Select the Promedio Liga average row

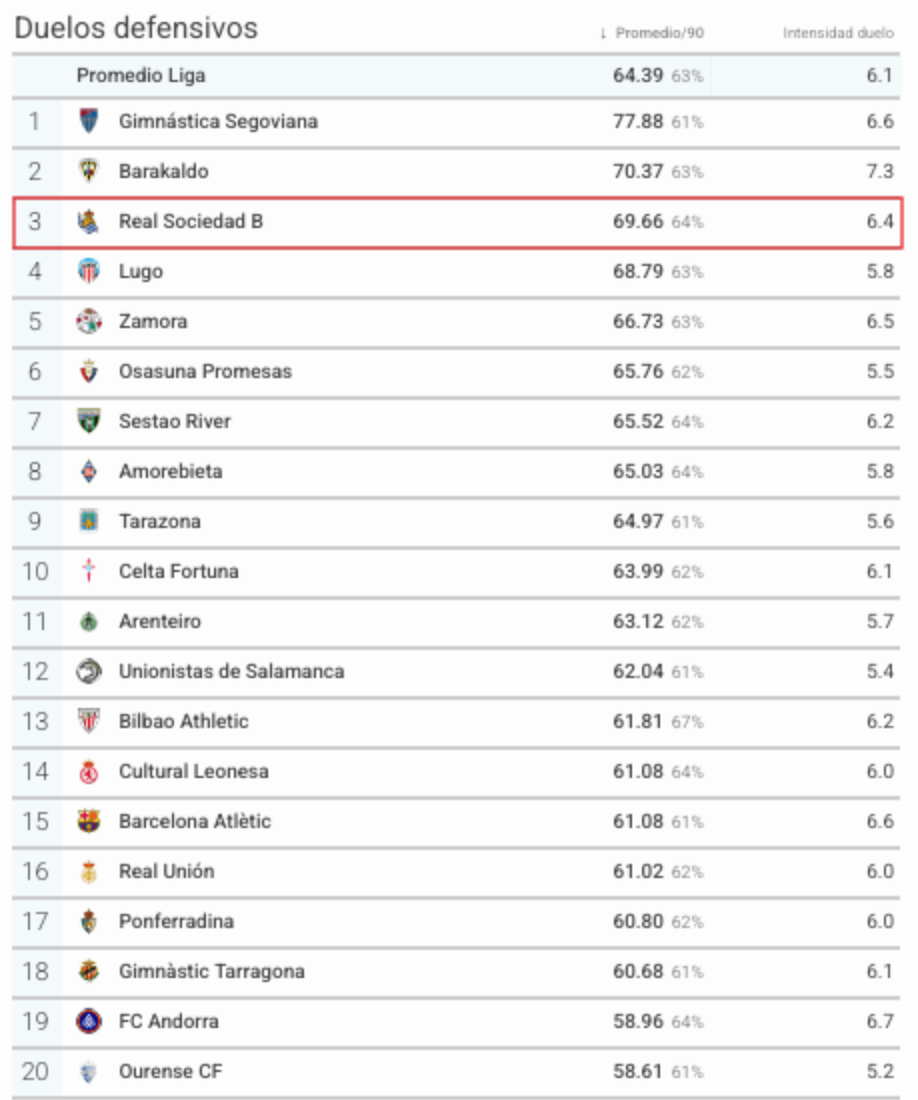tap(456, 76)
